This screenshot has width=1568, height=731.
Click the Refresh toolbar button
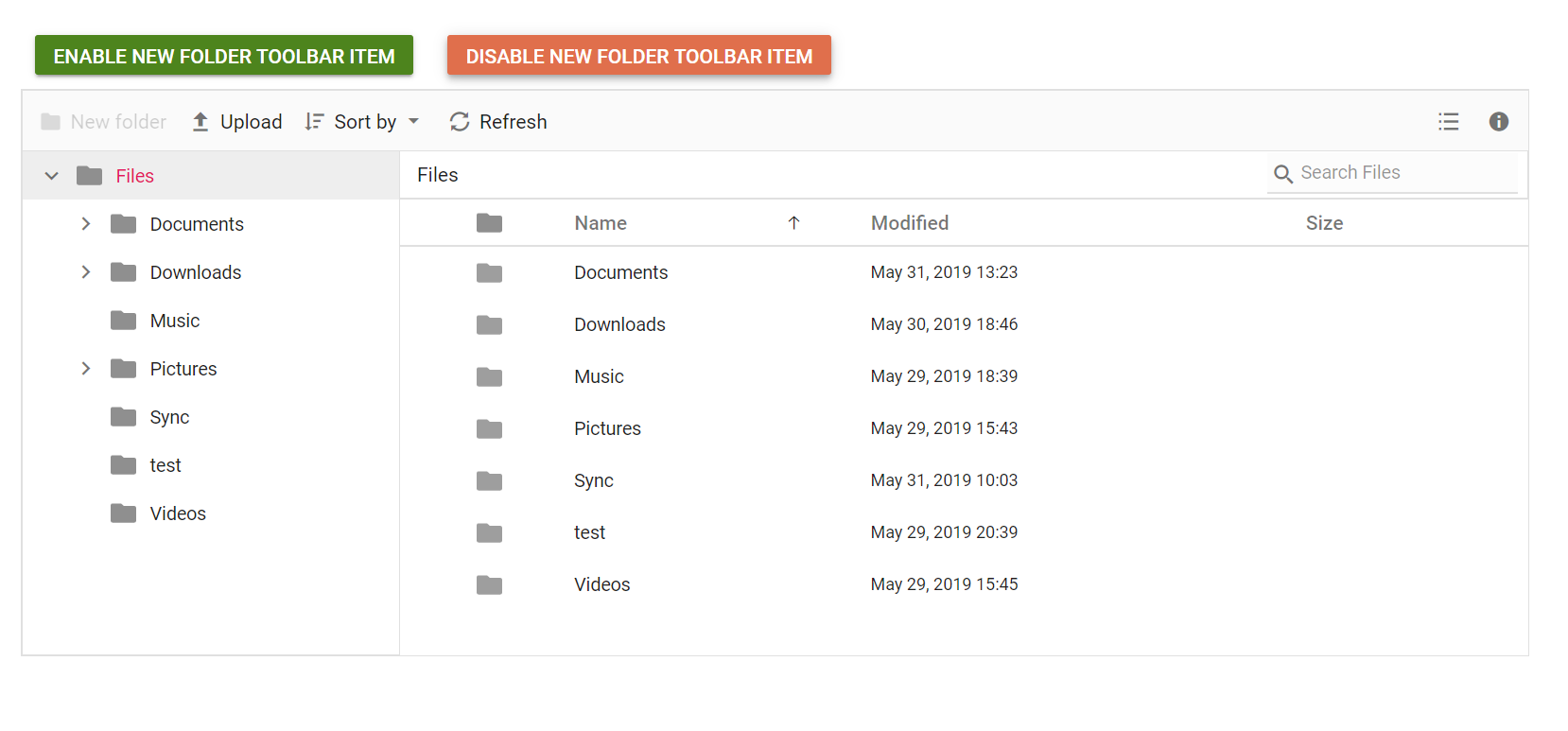point(498,122)
